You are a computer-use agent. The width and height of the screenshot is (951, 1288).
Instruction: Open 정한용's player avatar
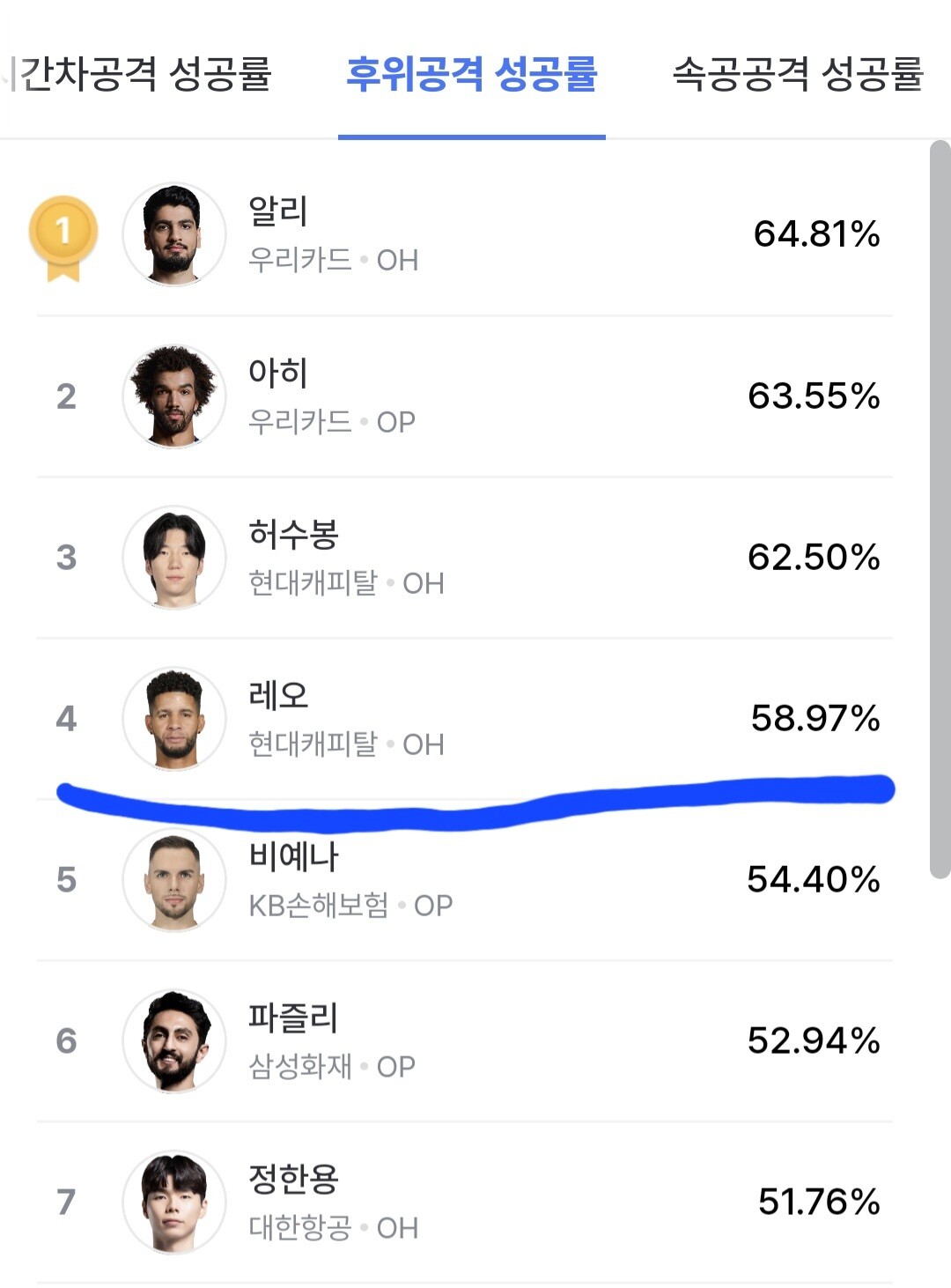click(x=174, y=1203)
